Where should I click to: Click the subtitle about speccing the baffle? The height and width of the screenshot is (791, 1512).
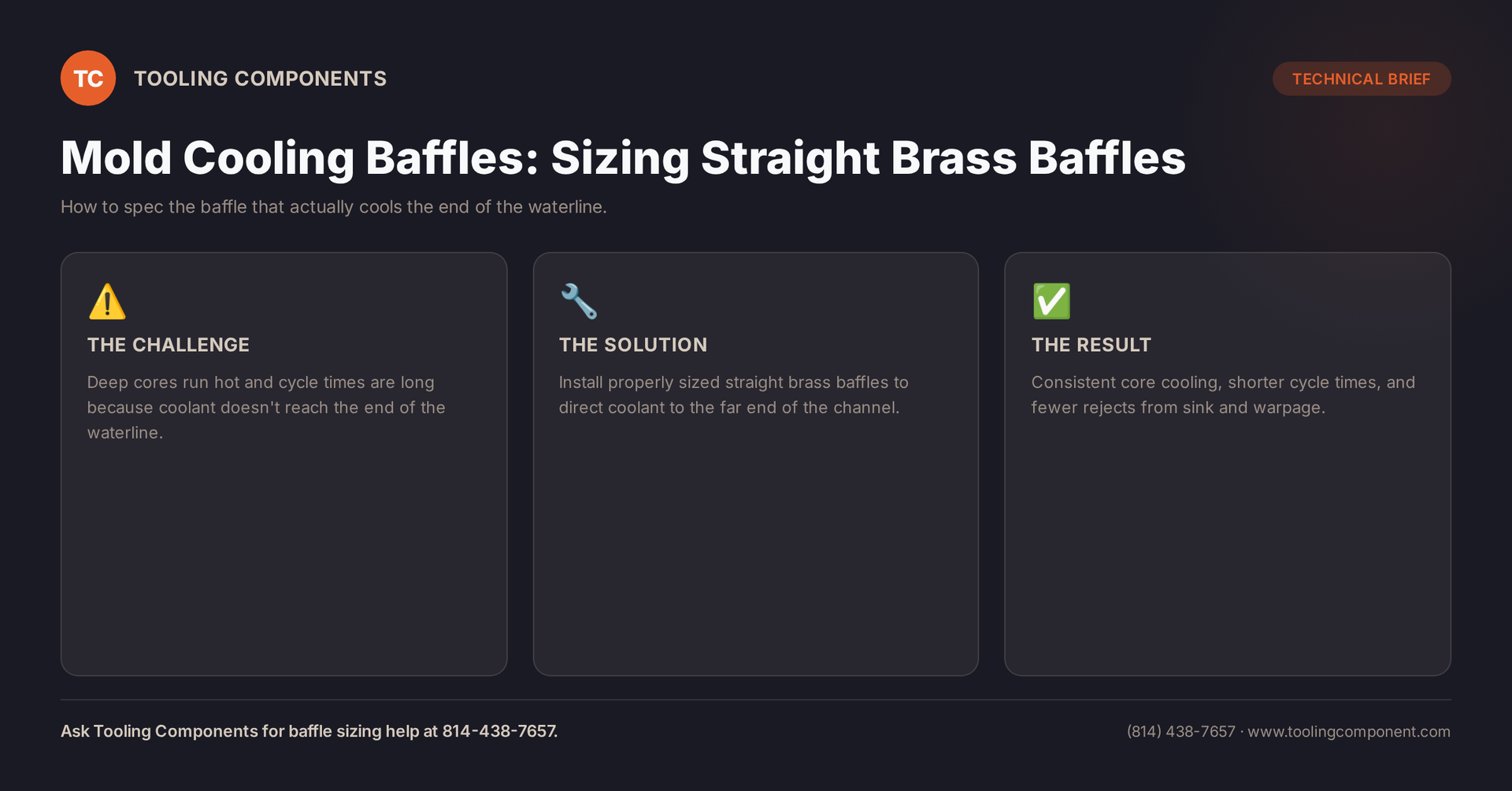coord(334,207)
